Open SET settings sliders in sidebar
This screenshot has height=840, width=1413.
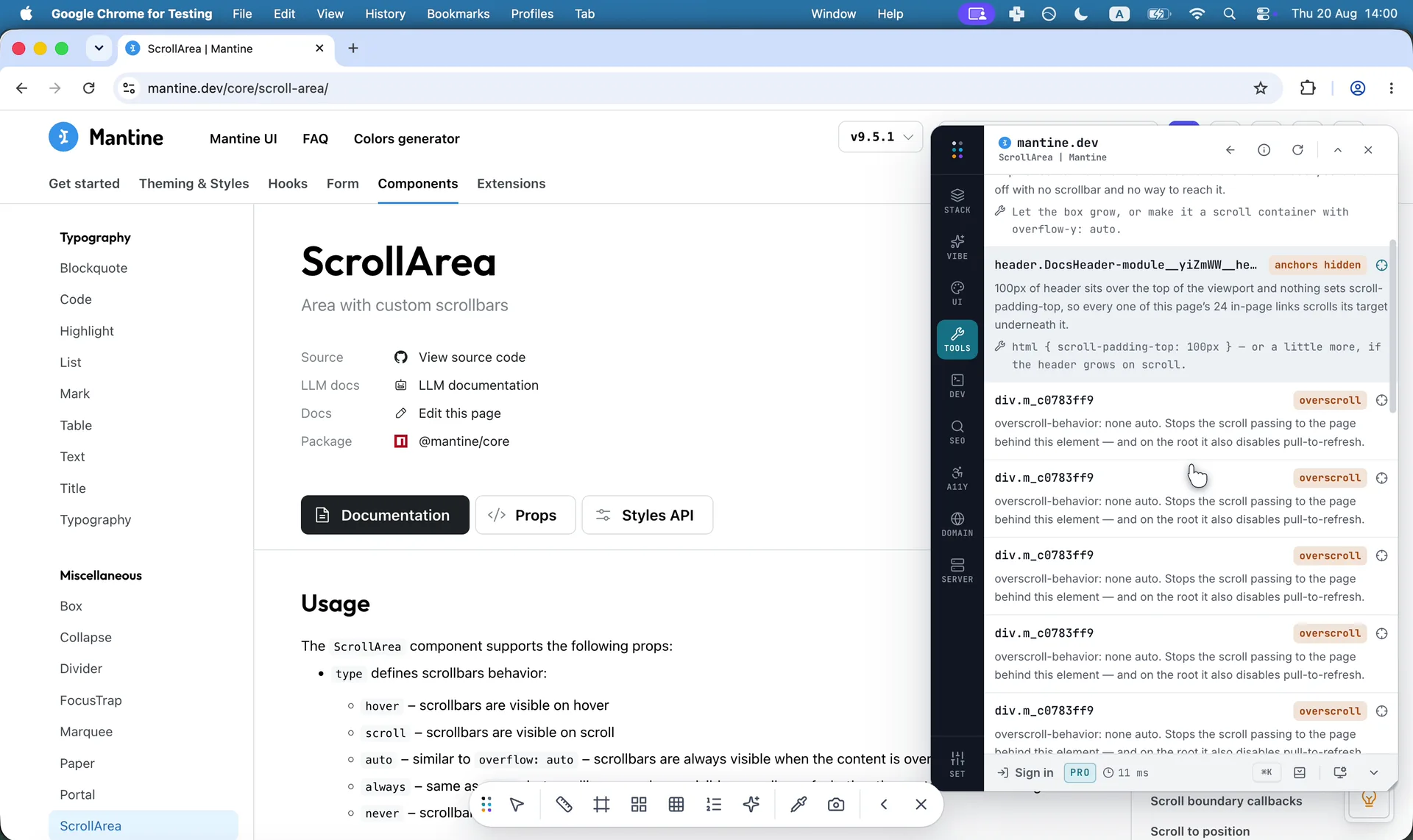coord(957,764)
